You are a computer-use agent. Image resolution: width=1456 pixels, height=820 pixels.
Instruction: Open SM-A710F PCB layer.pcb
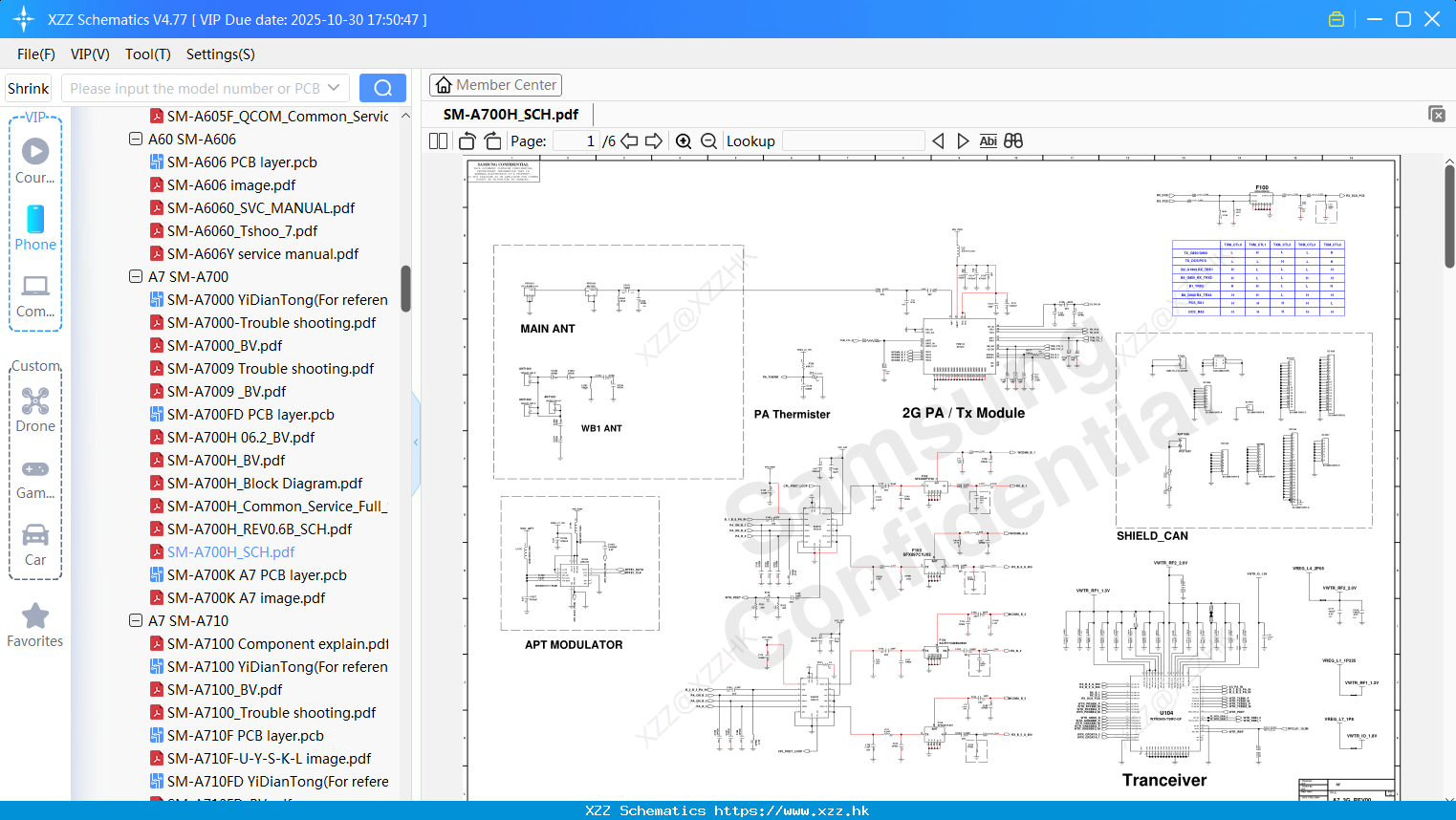tap(246, 735)
